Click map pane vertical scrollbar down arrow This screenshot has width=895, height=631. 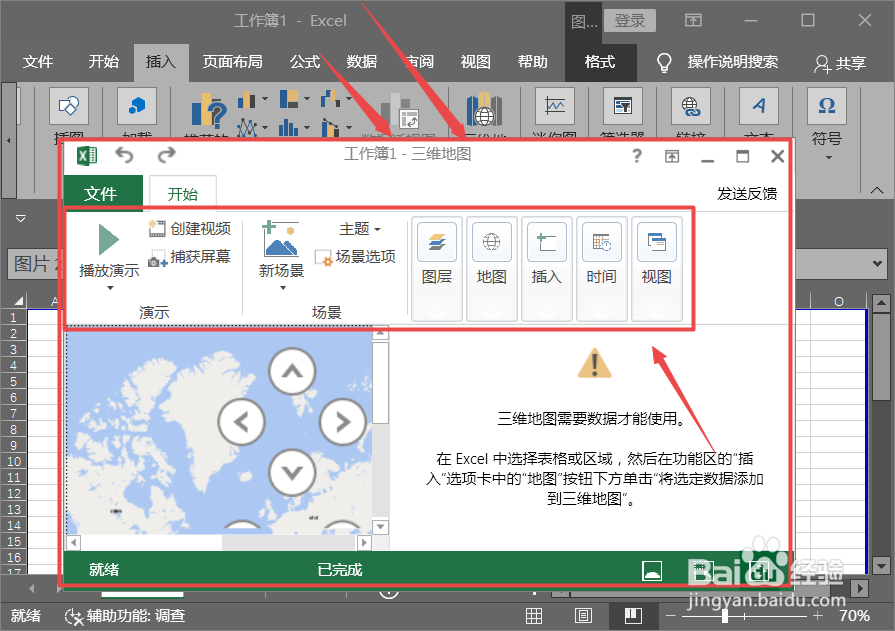(x=381, y=526)
